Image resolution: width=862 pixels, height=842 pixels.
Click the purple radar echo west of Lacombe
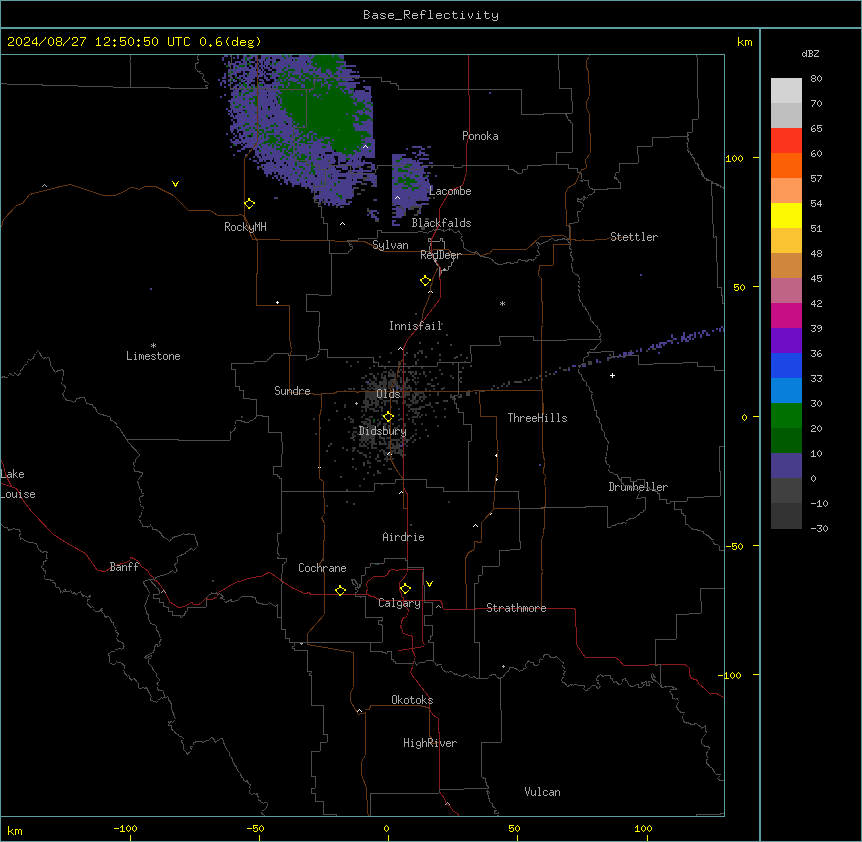click(410, 184)
